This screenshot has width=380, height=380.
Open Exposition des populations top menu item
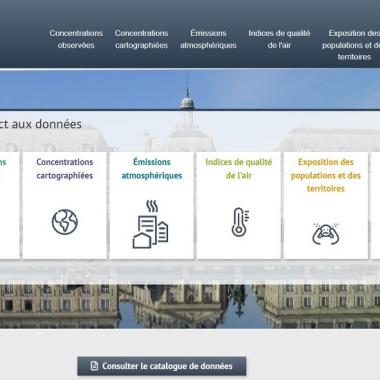pyautogui.click(x=351, y=45)
